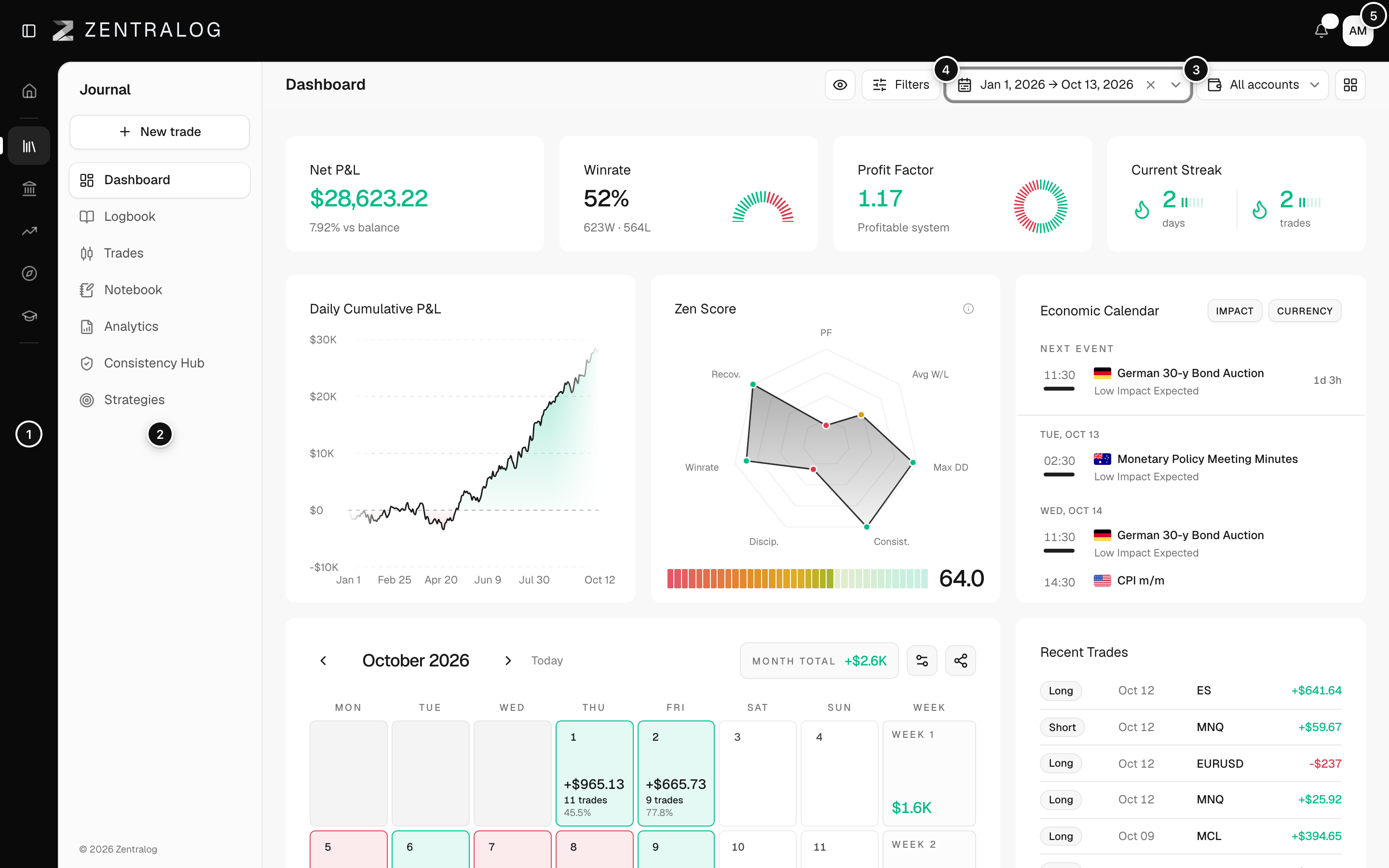This screenshot has width=1389, height=868.
Task: Click the New trade button
Action: [160, 132]
